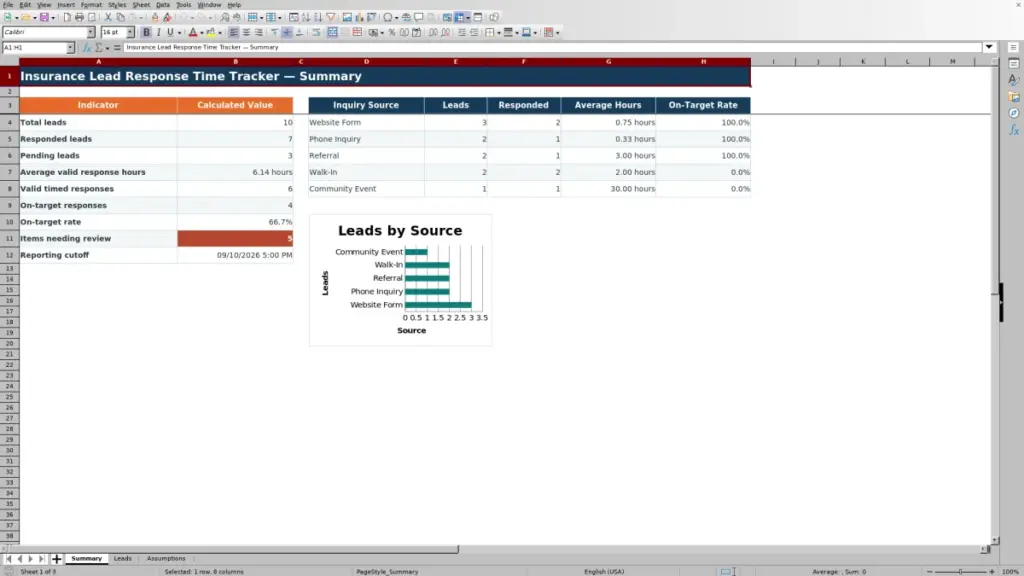Open the font name dropdown
Image resolution: width=1024 pixels, height=576 pixels.
click(x=91, y=32)
